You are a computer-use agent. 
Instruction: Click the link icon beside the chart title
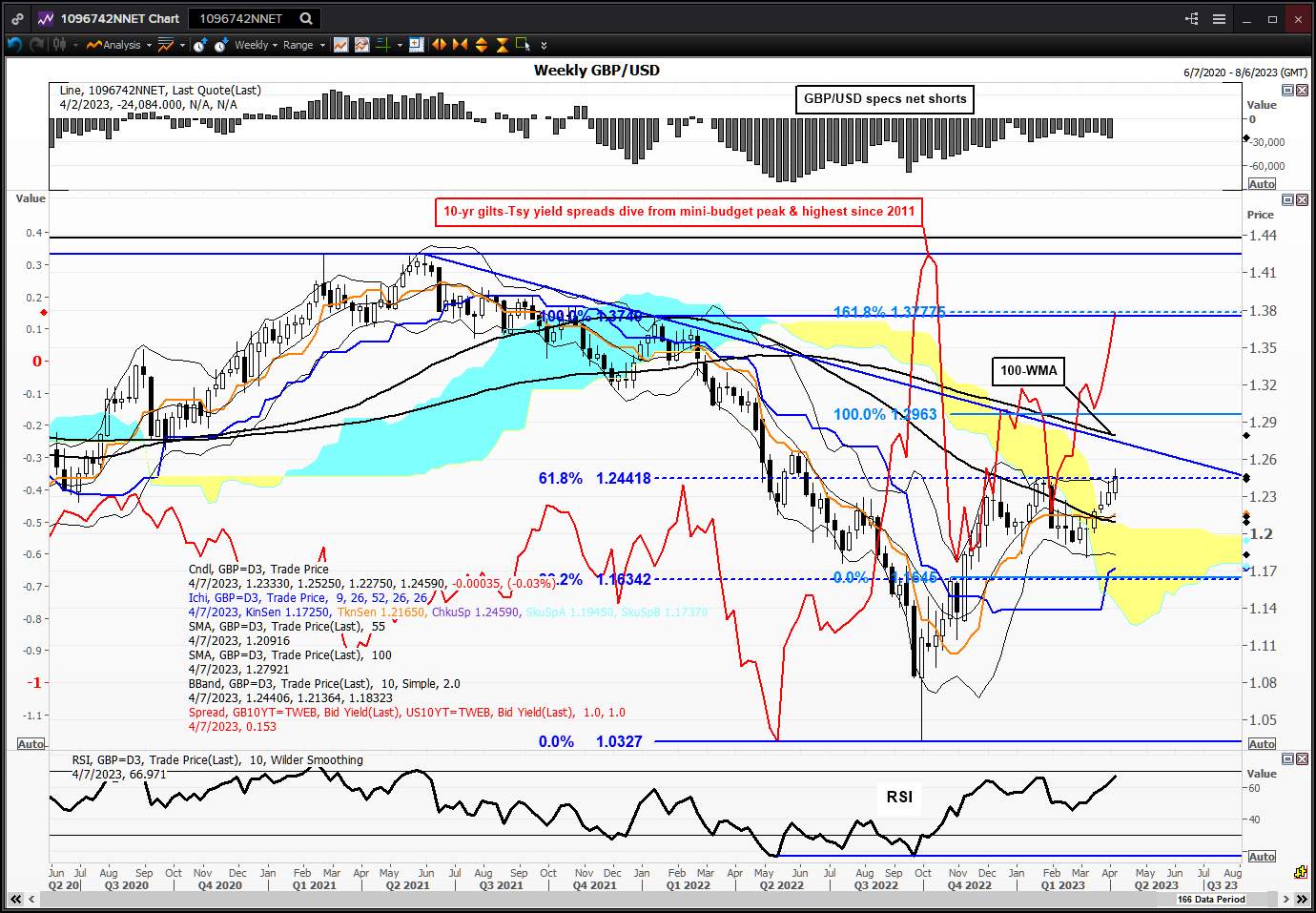(17, 18)
